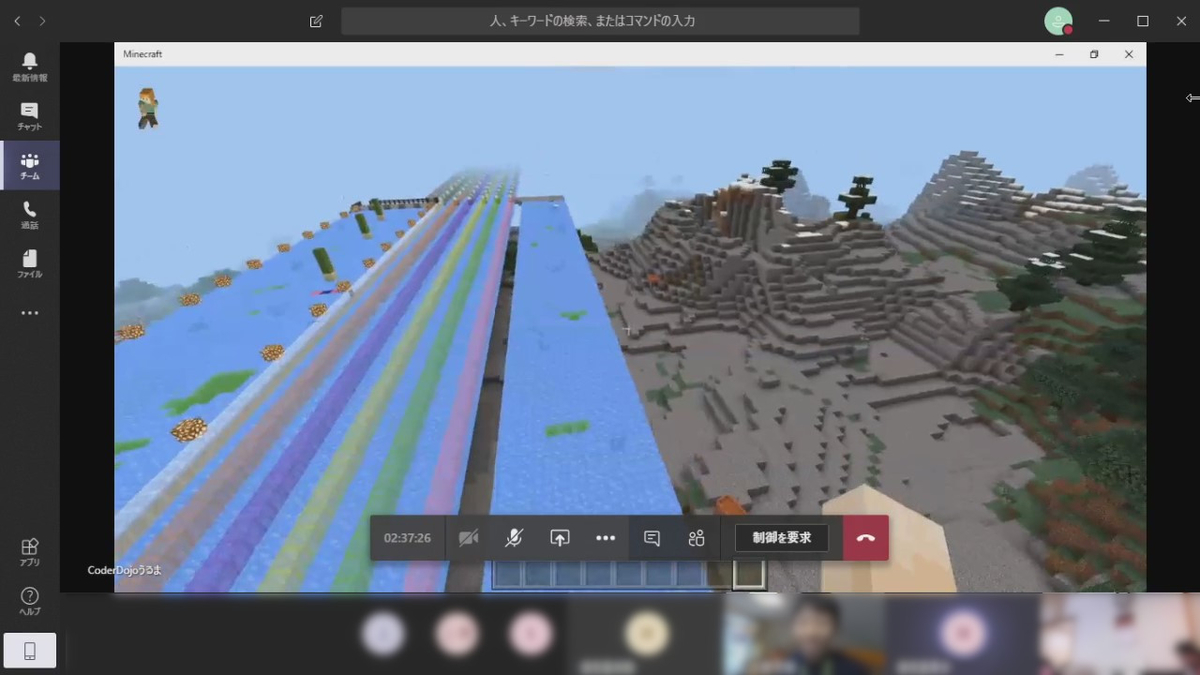The image size is (1200, 675).
Task: Toggle the mobile device view at sidebar bottom
Action: point(30,649)
